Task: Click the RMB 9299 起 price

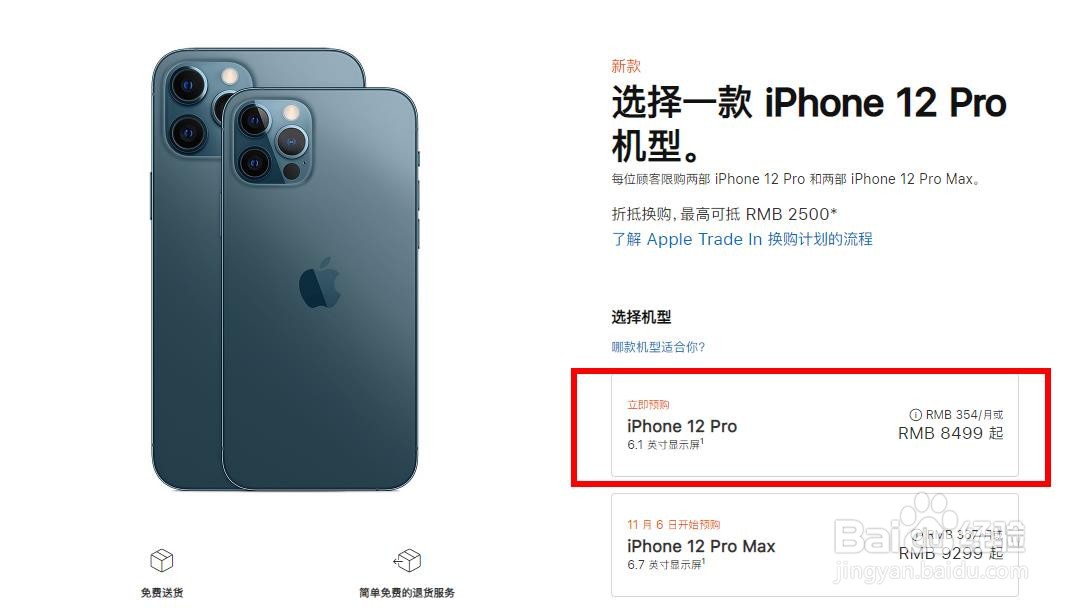Action: pyautogui.click(x=950, y=553)
